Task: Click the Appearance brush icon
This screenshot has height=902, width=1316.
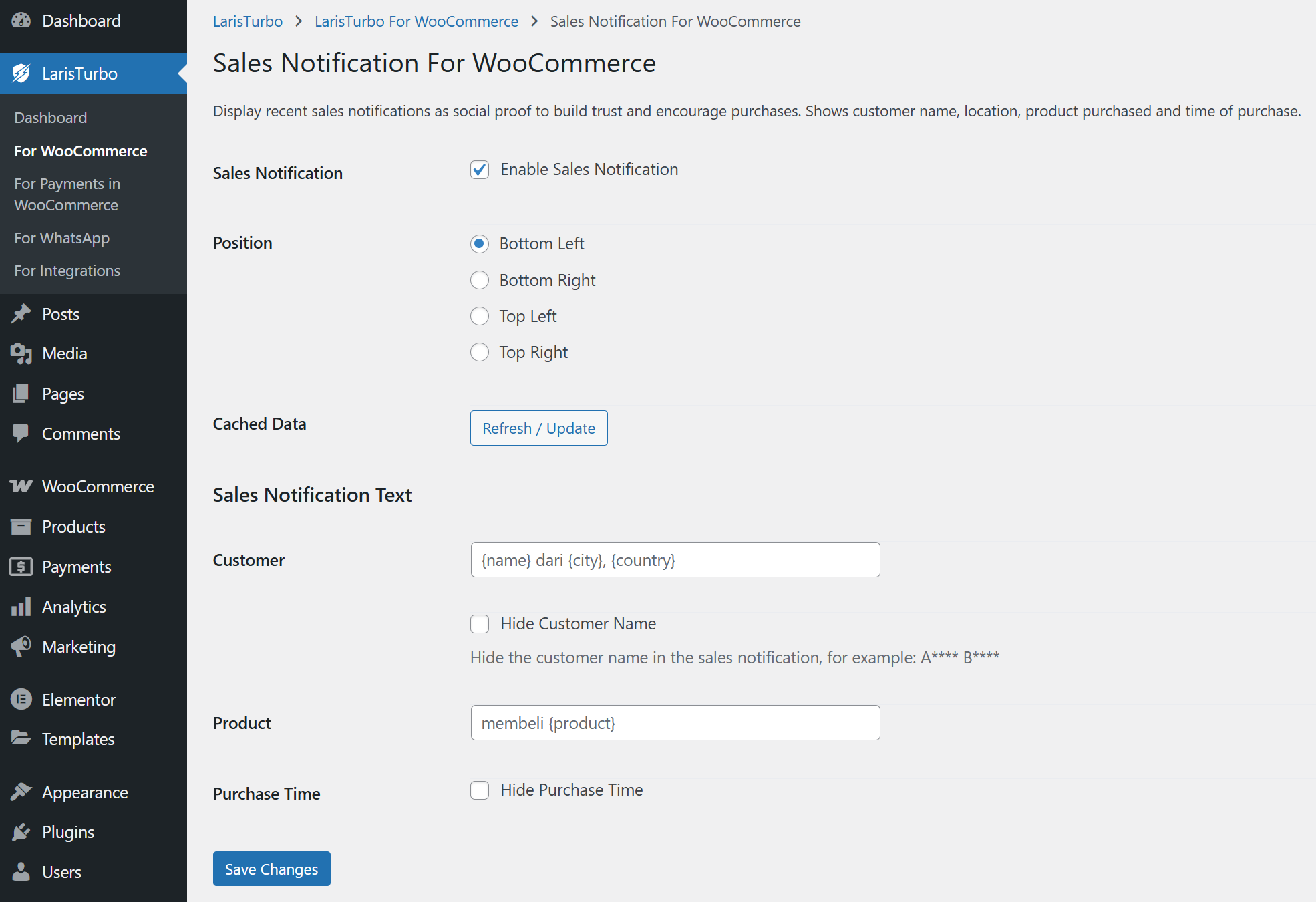Action: coord(21,792)
